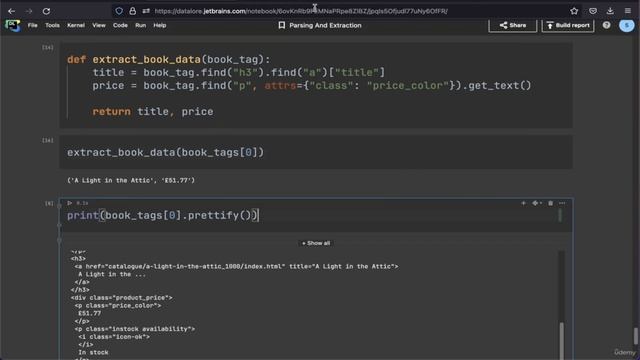Open the browser hamburger menu
640x360 pixels.
(628, 11)
